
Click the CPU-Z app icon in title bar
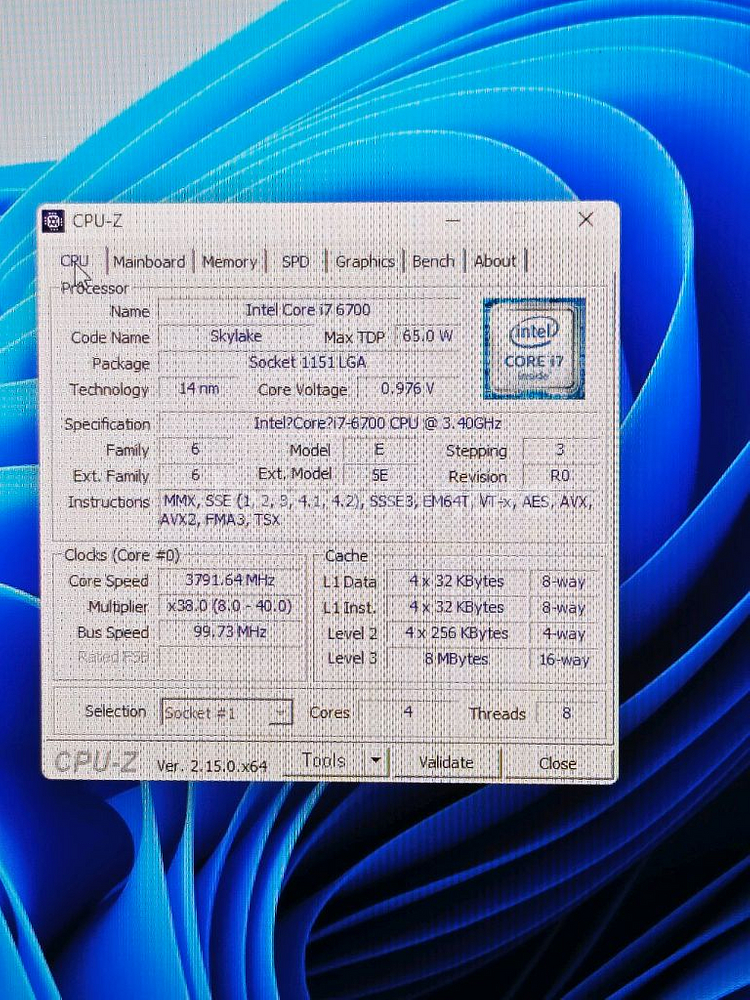coord(54,221)
